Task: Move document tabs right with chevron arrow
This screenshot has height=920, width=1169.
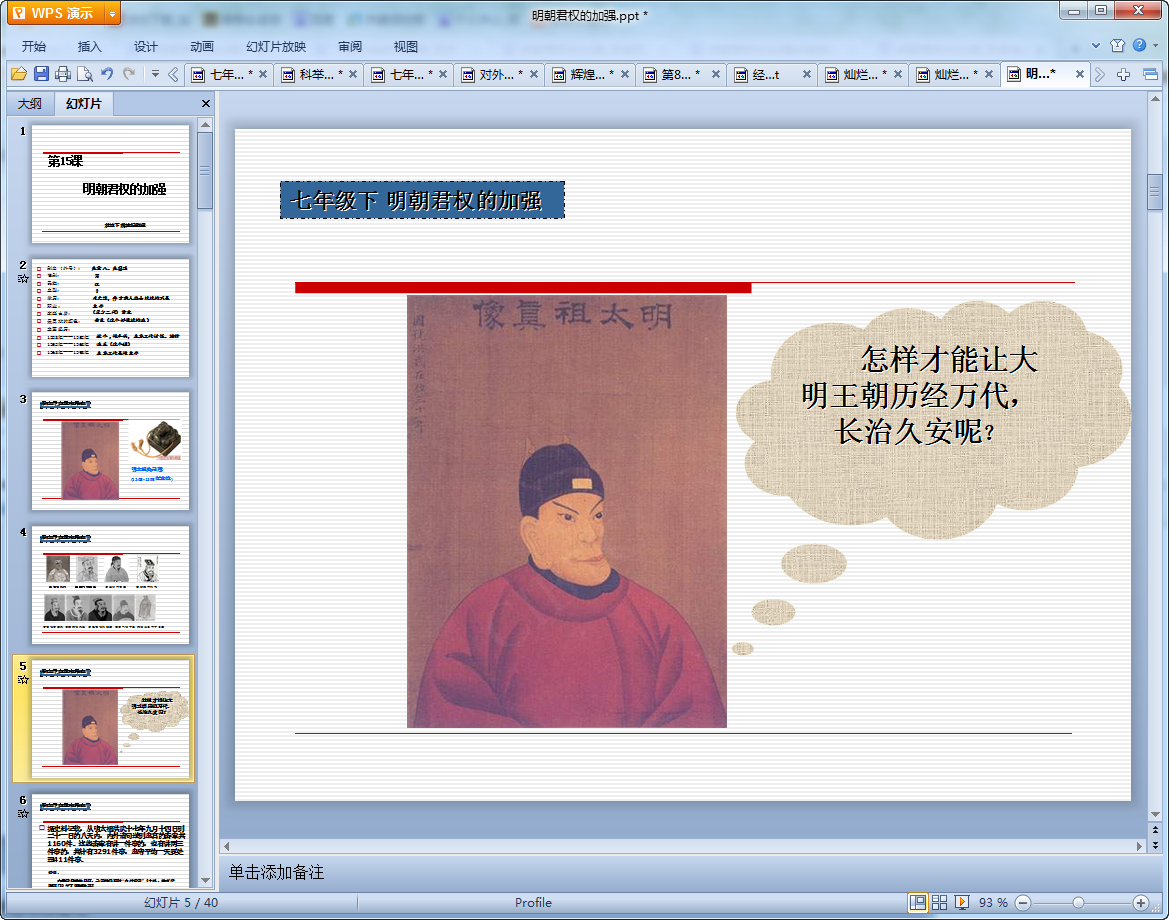Action: pyautogui.click(x=1100, y=74)
